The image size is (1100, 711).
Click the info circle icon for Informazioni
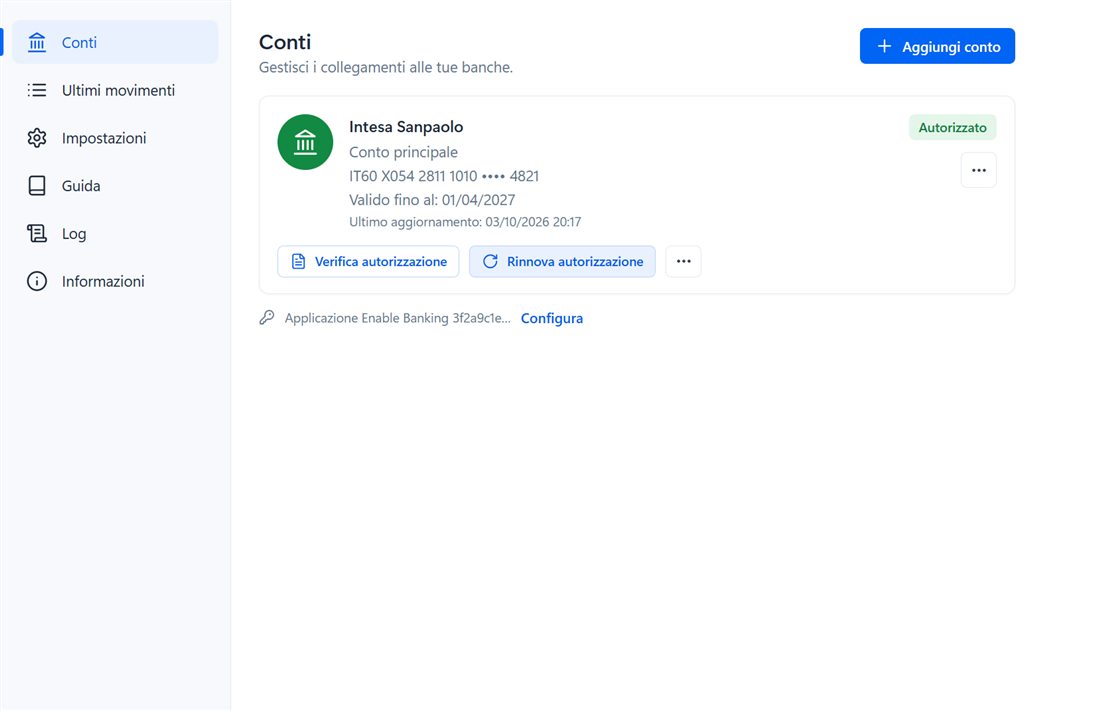(x=36, y=281)
